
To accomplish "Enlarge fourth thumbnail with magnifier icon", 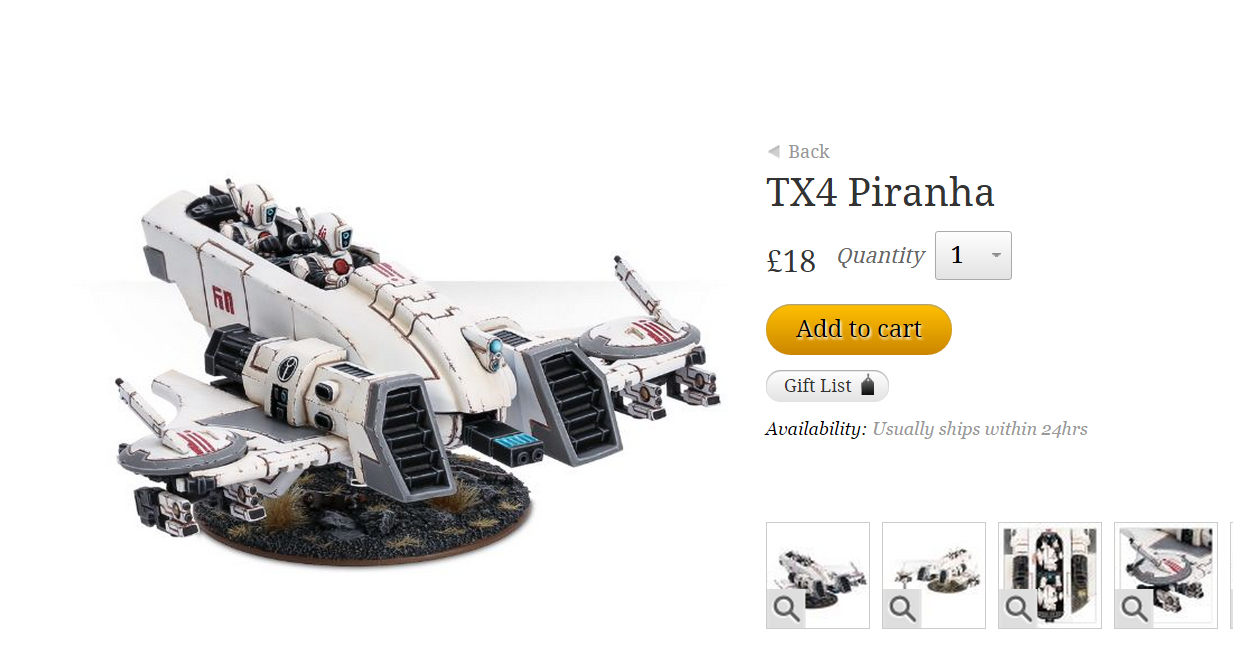I will (1135, 608).
